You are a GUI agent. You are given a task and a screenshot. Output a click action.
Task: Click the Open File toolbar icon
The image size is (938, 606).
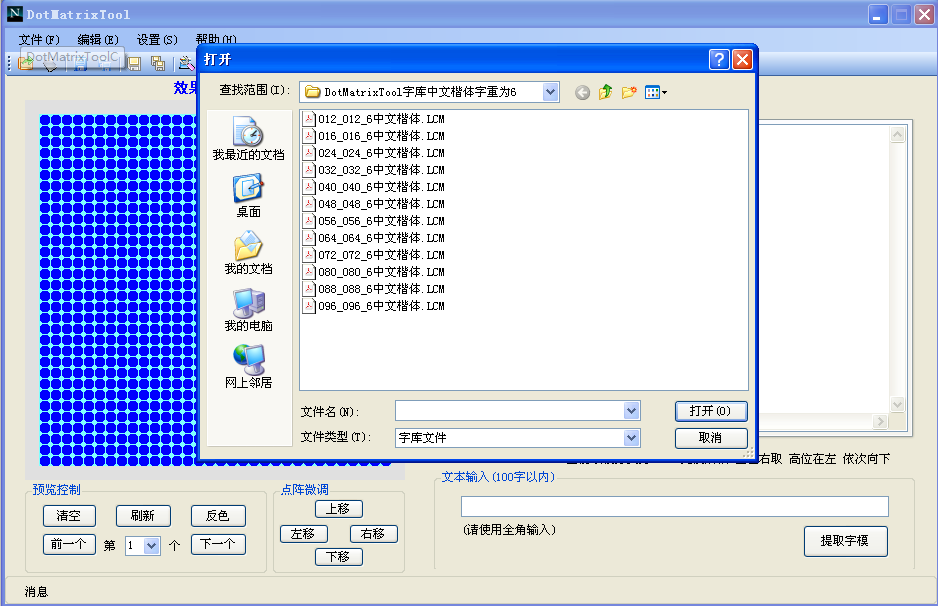tap(24, 62)
